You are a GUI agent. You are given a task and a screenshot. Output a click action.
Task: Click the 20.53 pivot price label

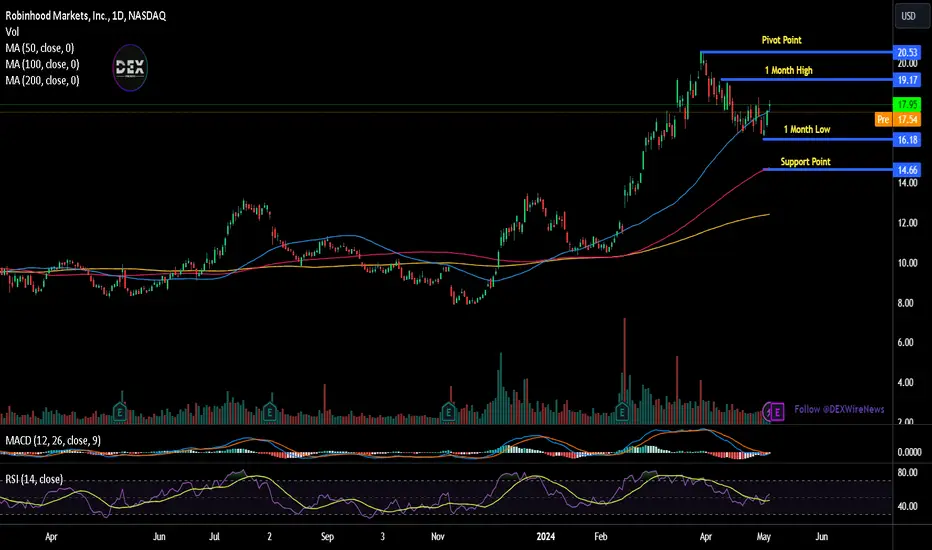click(x=907, y=52)
